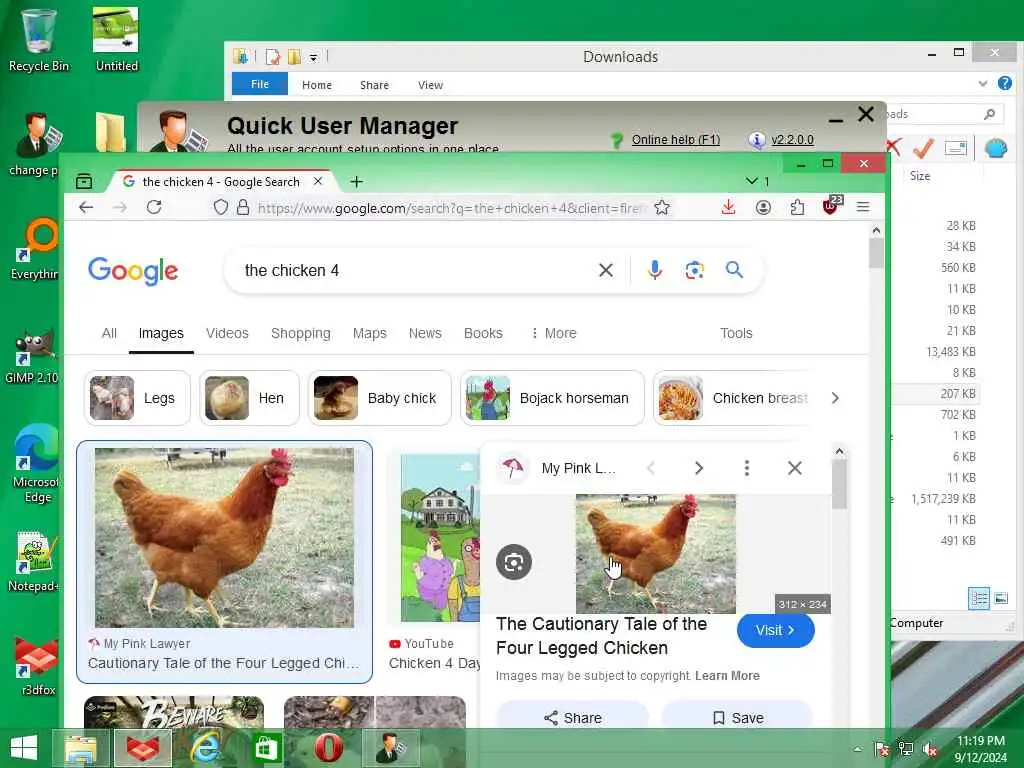
Task: Open the Maps tab
Action: coord(370,333)
